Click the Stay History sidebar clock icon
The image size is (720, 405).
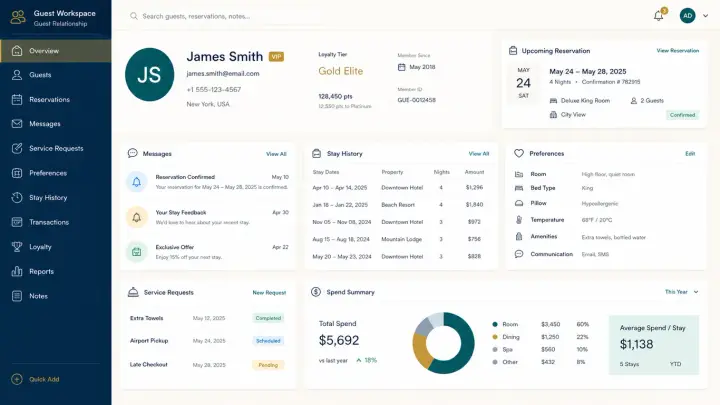[x=17, y=197]
